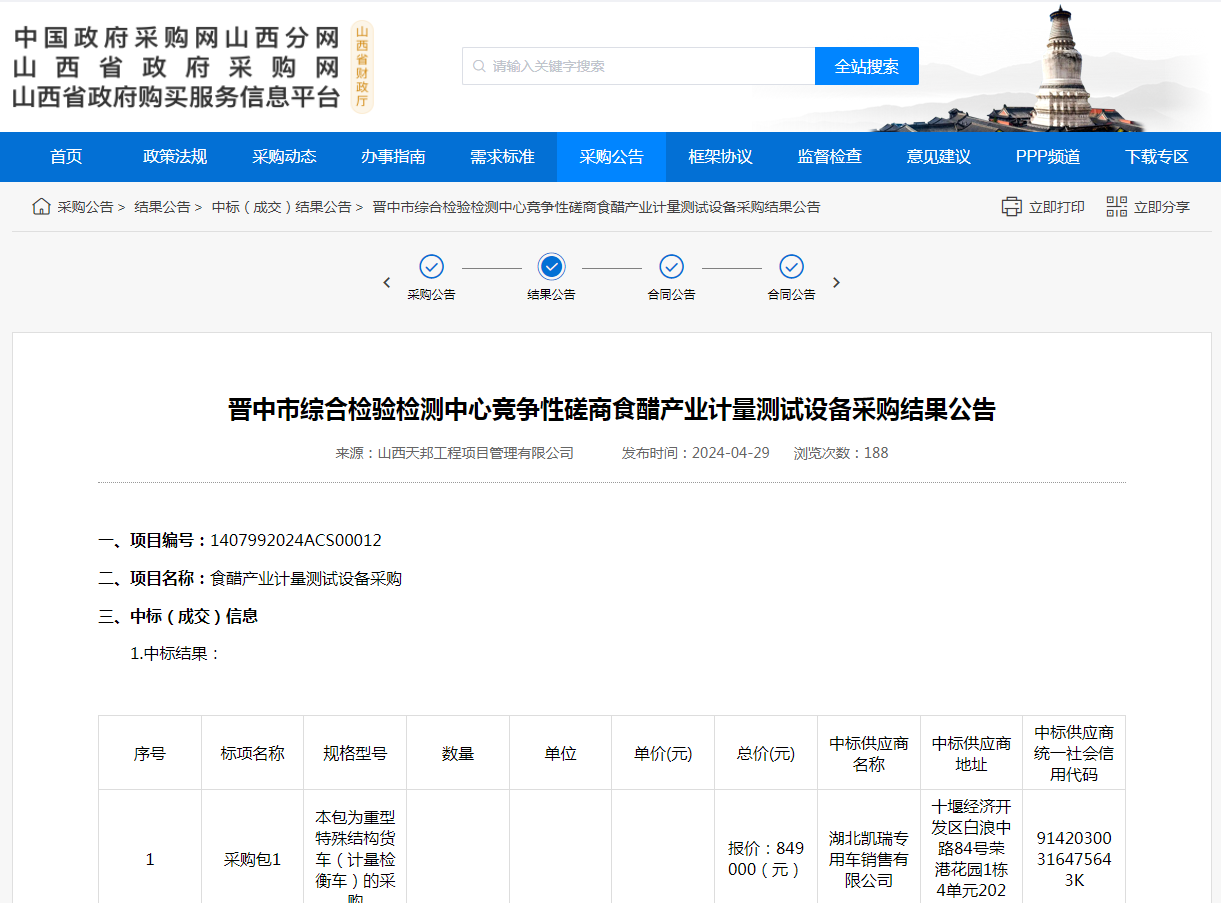
Task: Click the magnifier icon in the search box
Action: (477, 65)
